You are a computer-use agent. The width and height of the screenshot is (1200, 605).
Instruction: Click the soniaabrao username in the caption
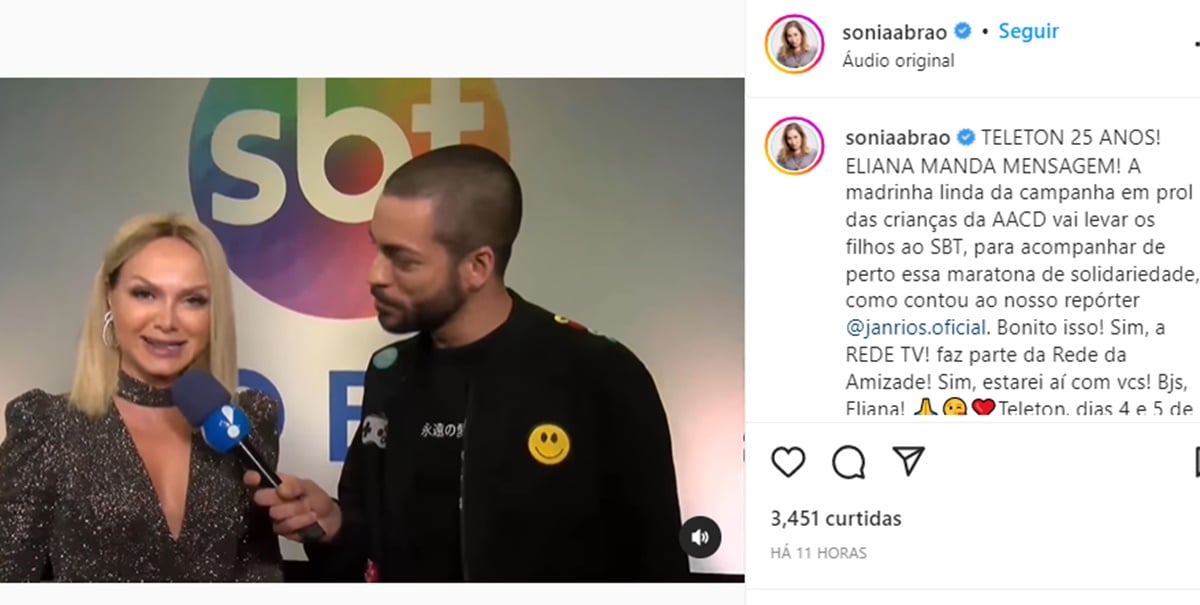897,138
